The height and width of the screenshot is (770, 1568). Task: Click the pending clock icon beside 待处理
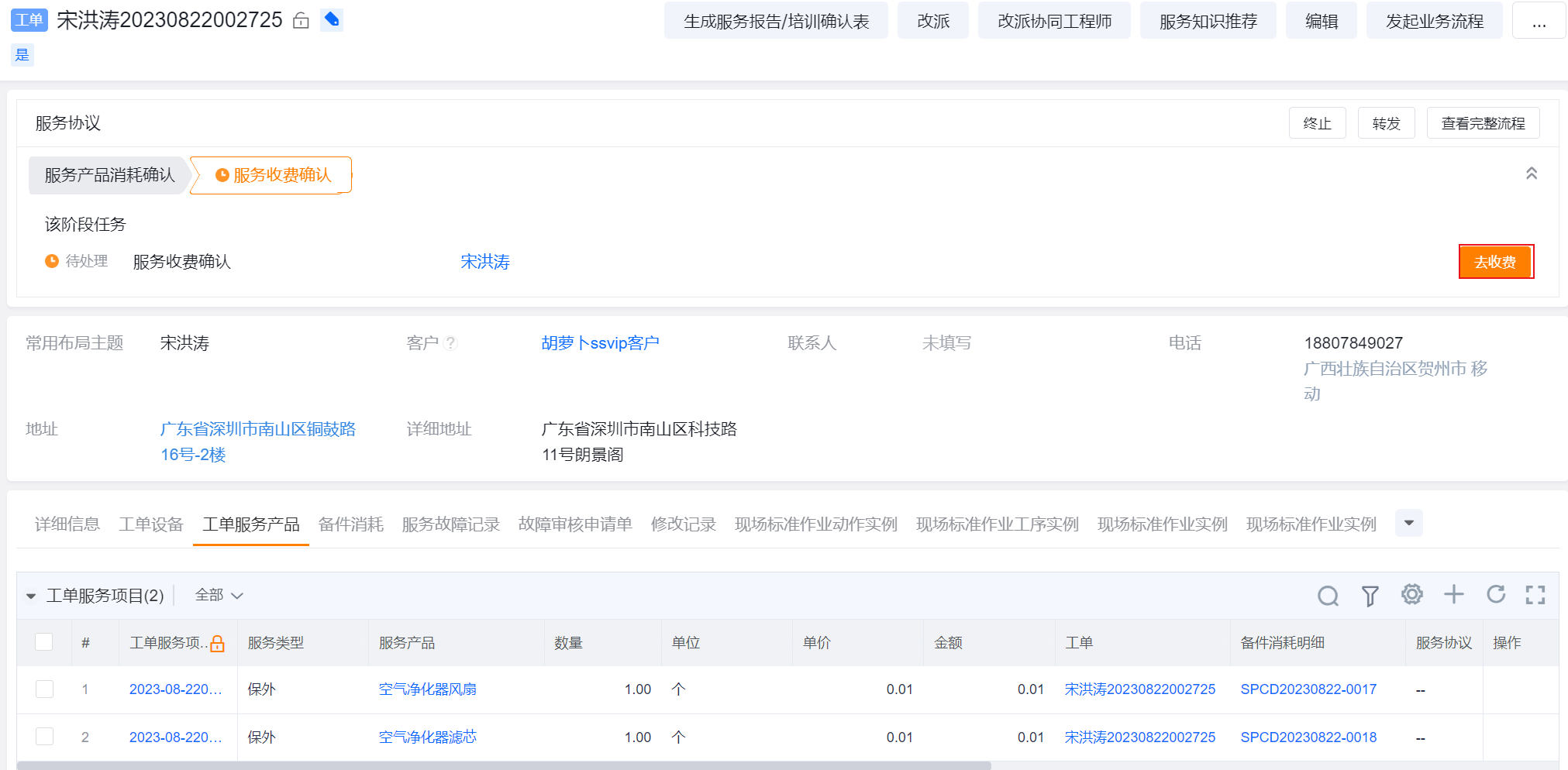point(52,261)
